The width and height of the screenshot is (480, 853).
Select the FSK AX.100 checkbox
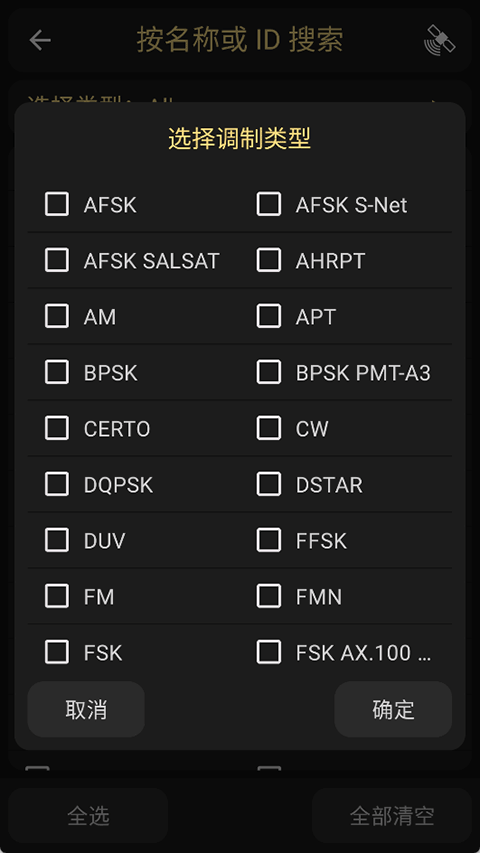(x=268, y=652)
